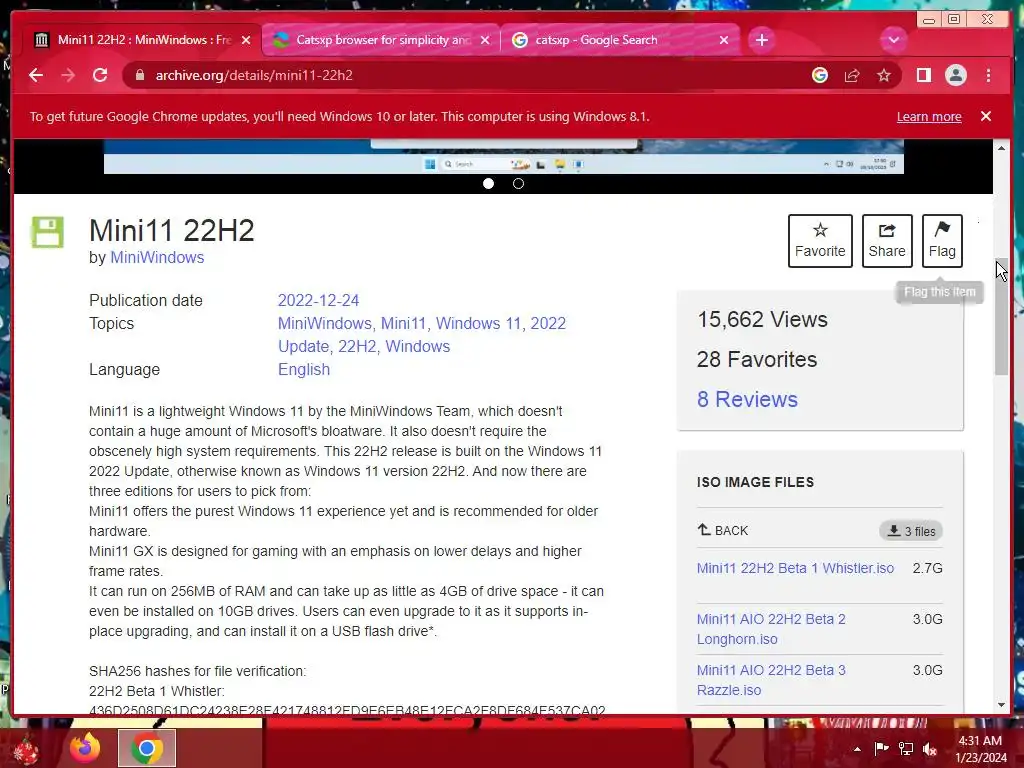This screenshot has width=1024, height=768.
Task: Open Action Center flag icon
Action: (x=881, y=749)
